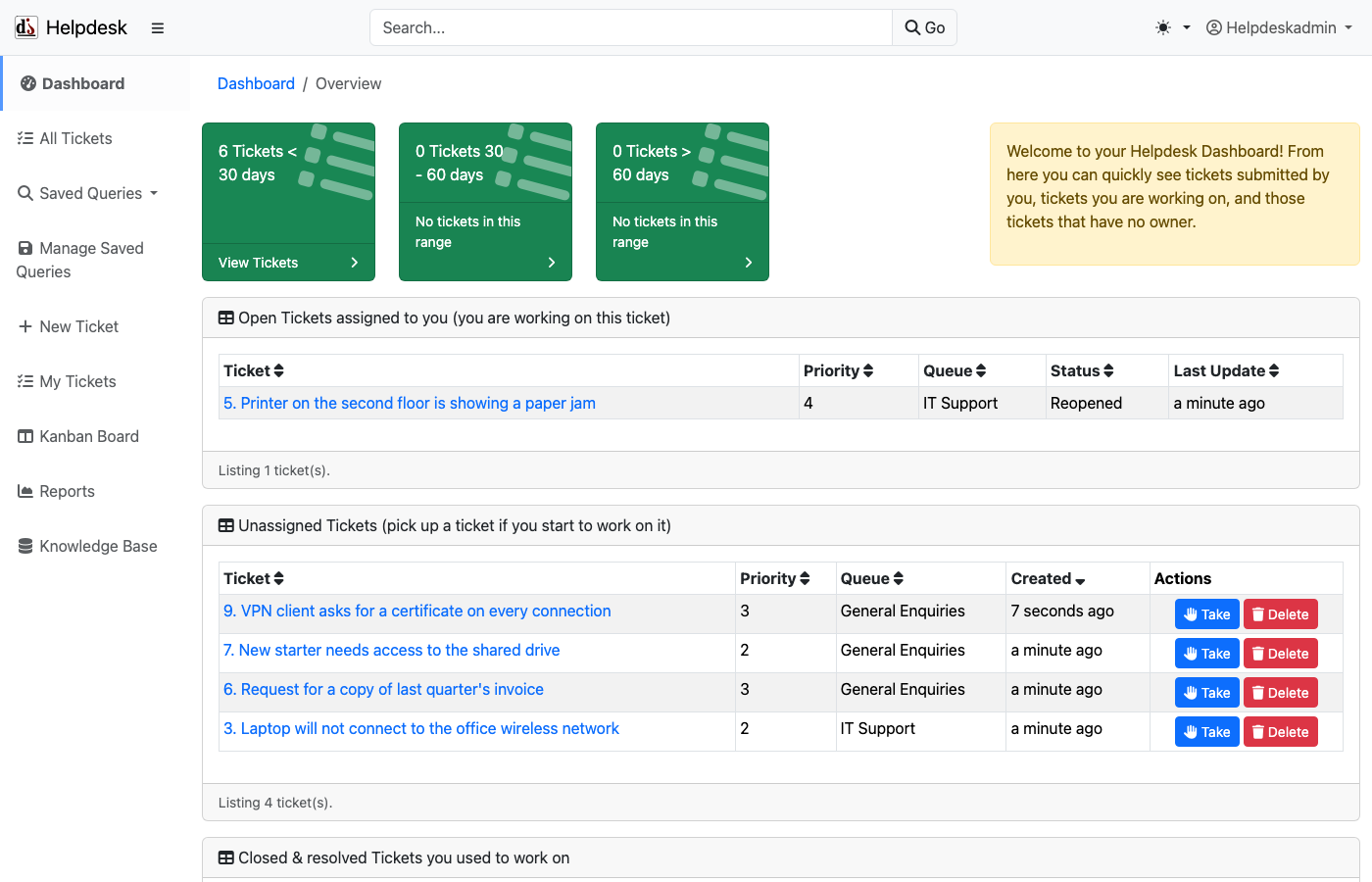Take the Laptop wireless network ticket

pyautogui.click(x=1207, y=732)
